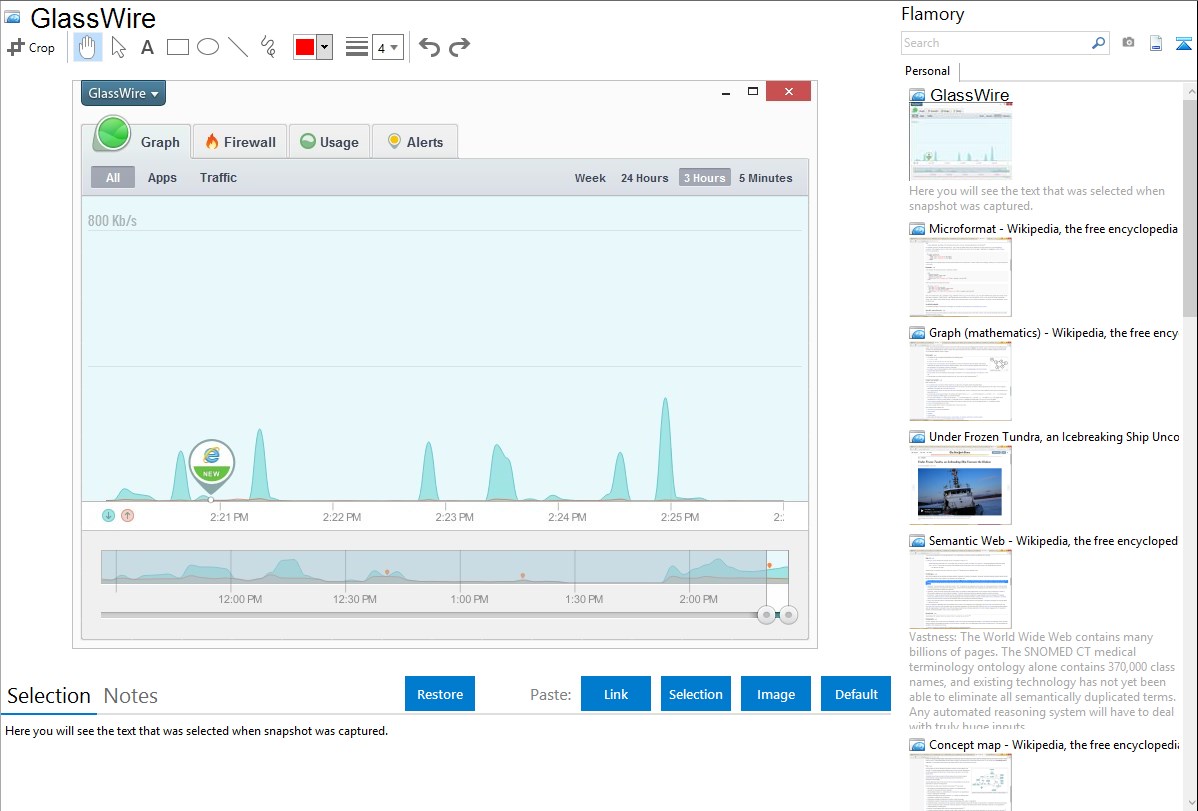Click the Paste Link button
Screen dimensions: 1198x811
[616, 694]
